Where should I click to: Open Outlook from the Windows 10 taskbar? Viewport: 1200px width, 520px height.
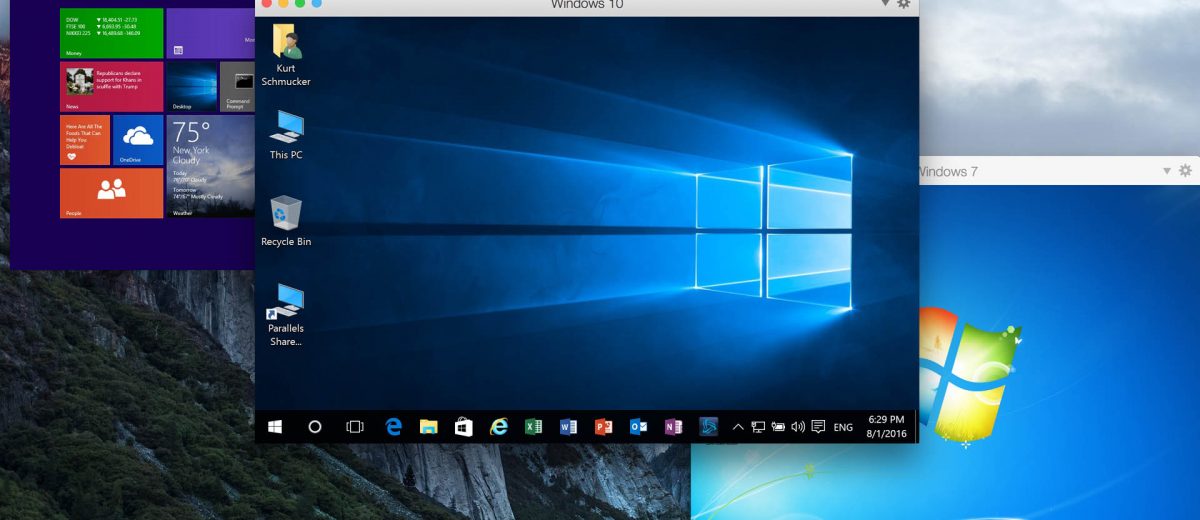[638, 427]
